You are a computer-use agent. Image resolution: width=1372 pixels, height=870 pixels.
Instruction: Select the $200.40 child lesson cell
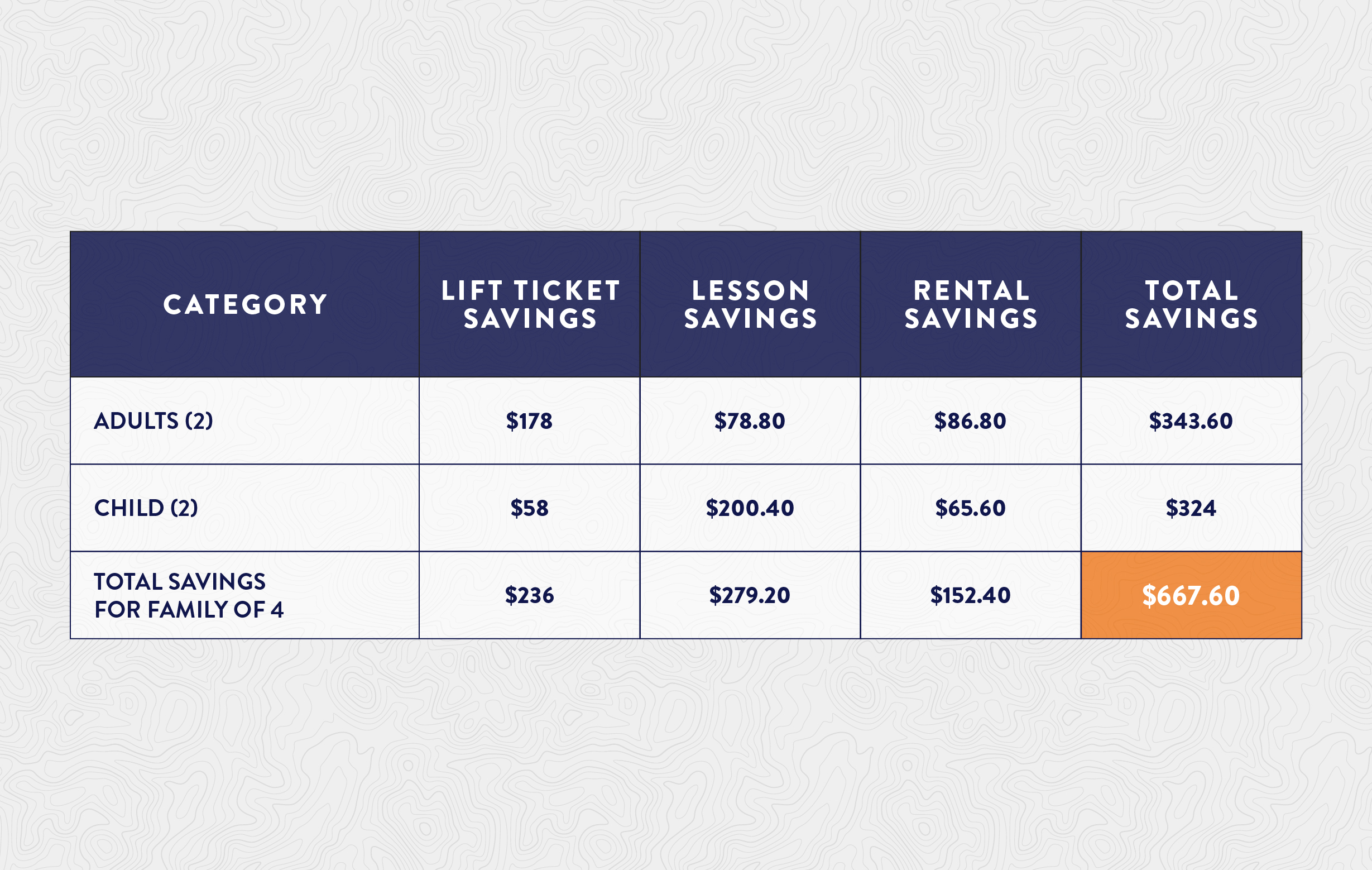pos(750,508)
